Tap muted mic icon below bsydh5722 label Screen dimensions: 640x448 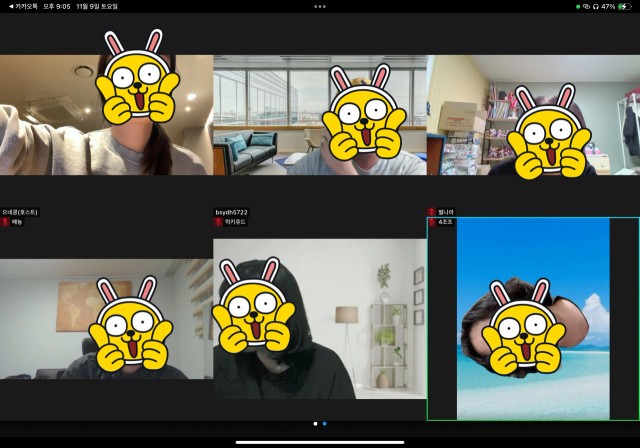click(218, 222)
